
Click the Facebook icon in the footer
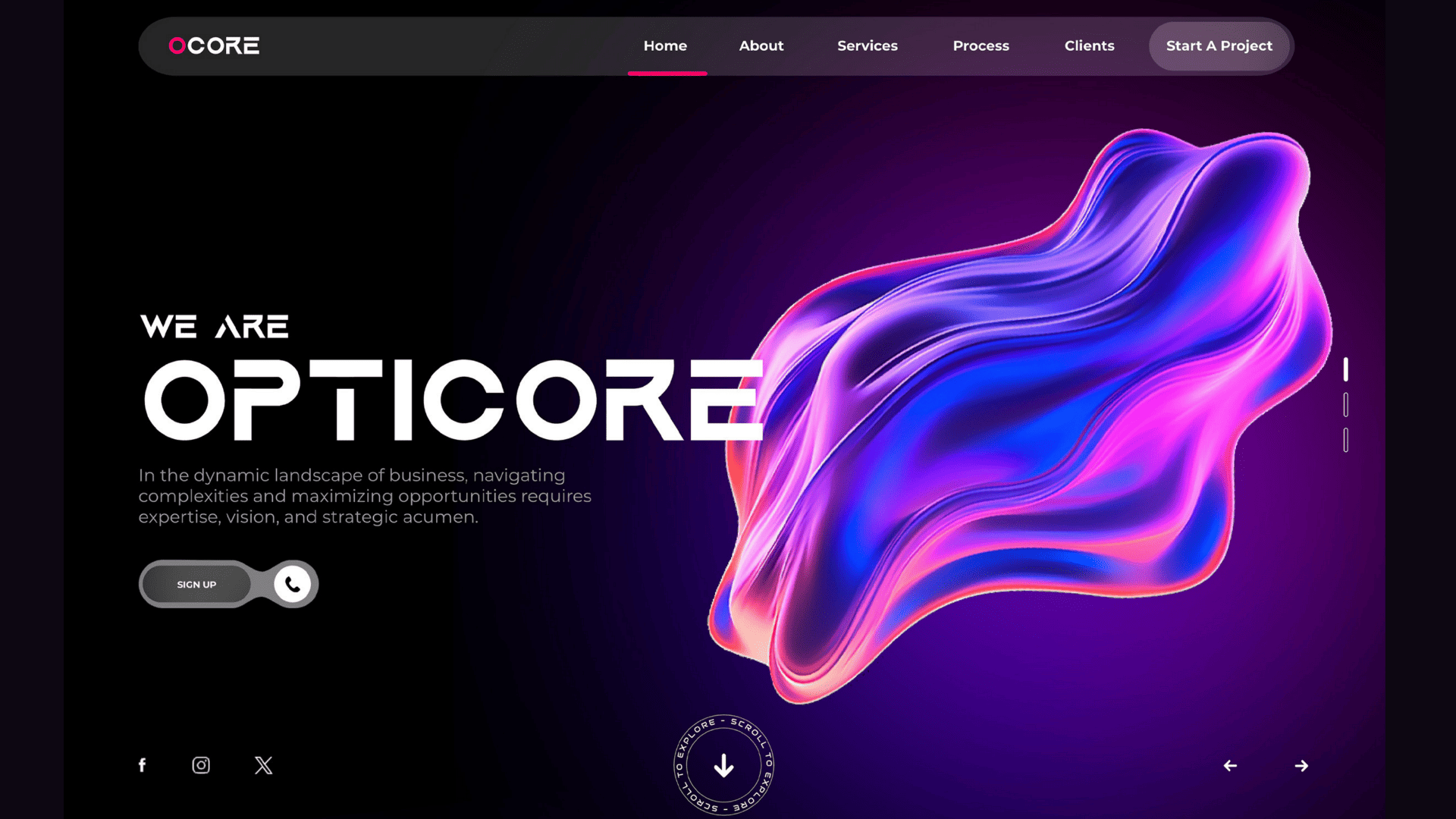coord(142,765)
